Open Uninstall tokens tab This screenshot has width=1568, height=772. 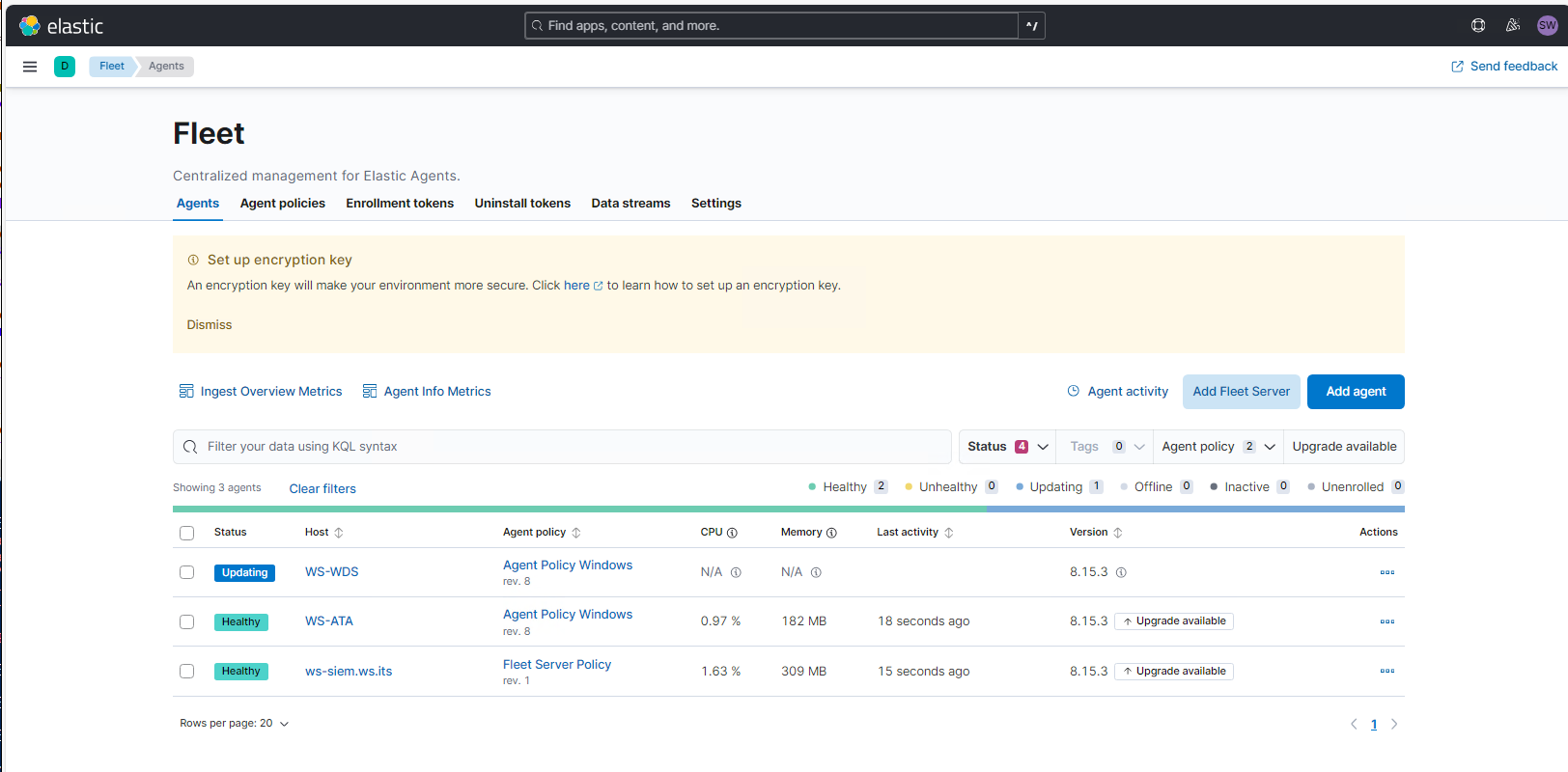(522, 204)
